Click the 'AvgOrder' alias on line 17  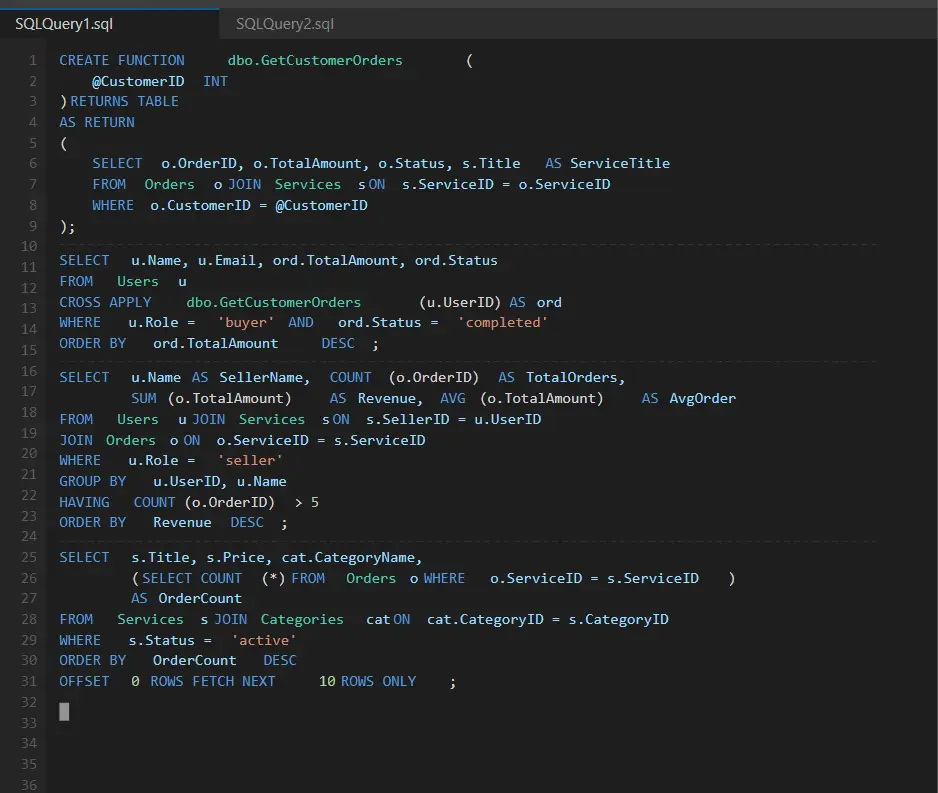(702, 399)
